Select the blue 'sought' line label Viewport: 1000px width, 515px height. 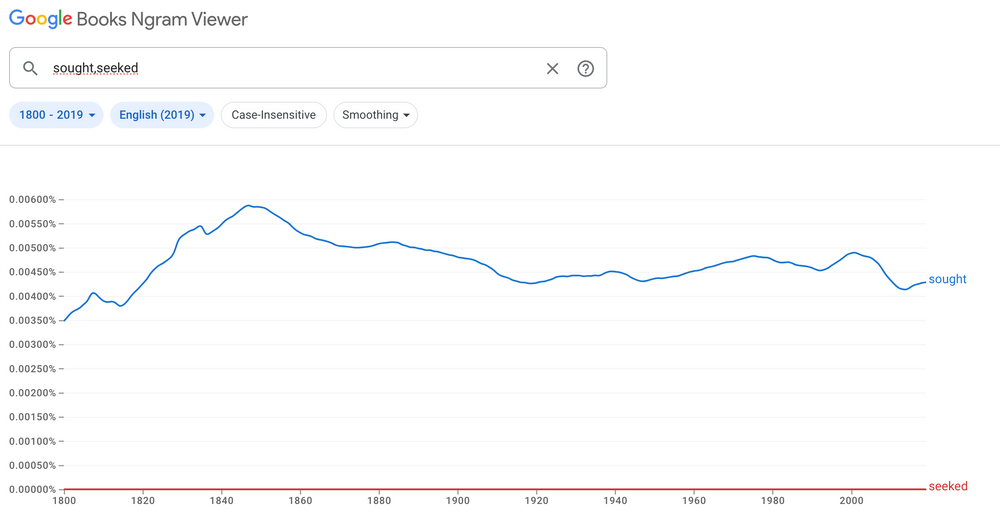pyautogui.click(x=947, y=280)
